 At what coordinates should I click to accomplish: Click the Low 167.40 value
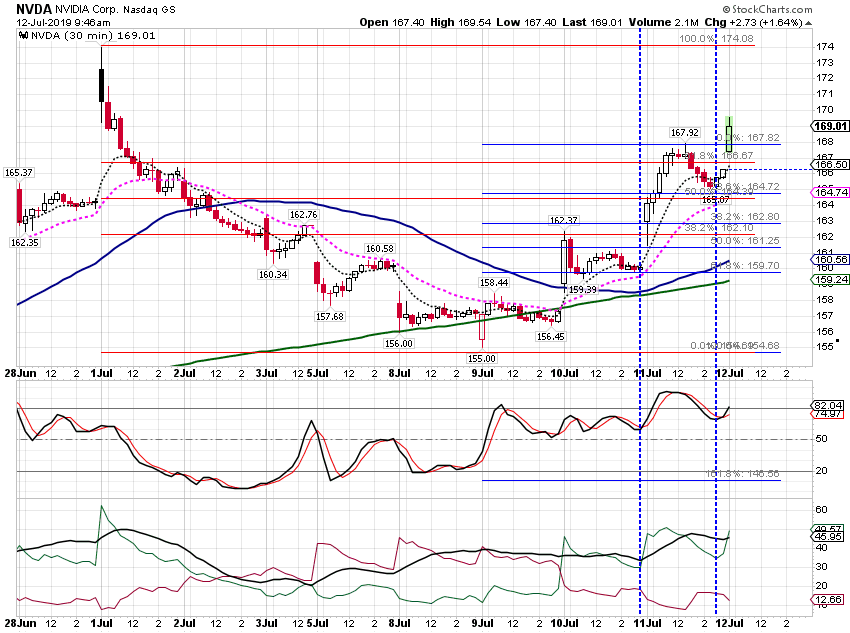527,22
